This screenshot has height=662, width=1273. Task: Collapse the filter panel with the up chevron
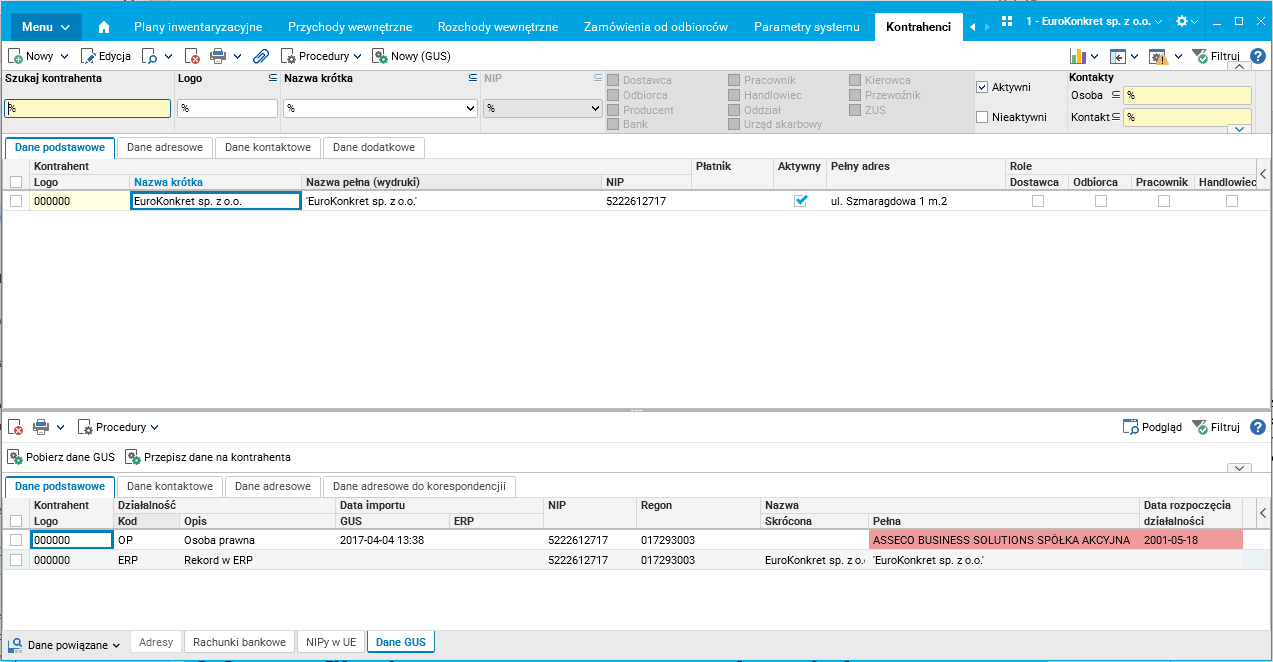pos(1240,67)
